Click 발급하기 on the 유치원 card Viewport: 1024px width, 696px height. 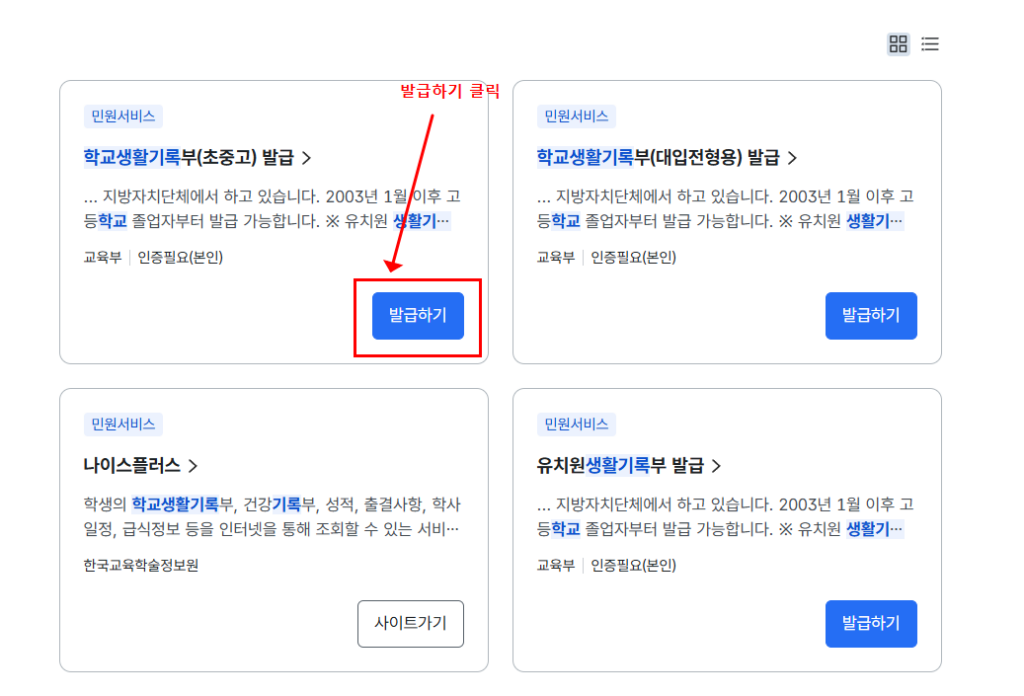point(871,623)
